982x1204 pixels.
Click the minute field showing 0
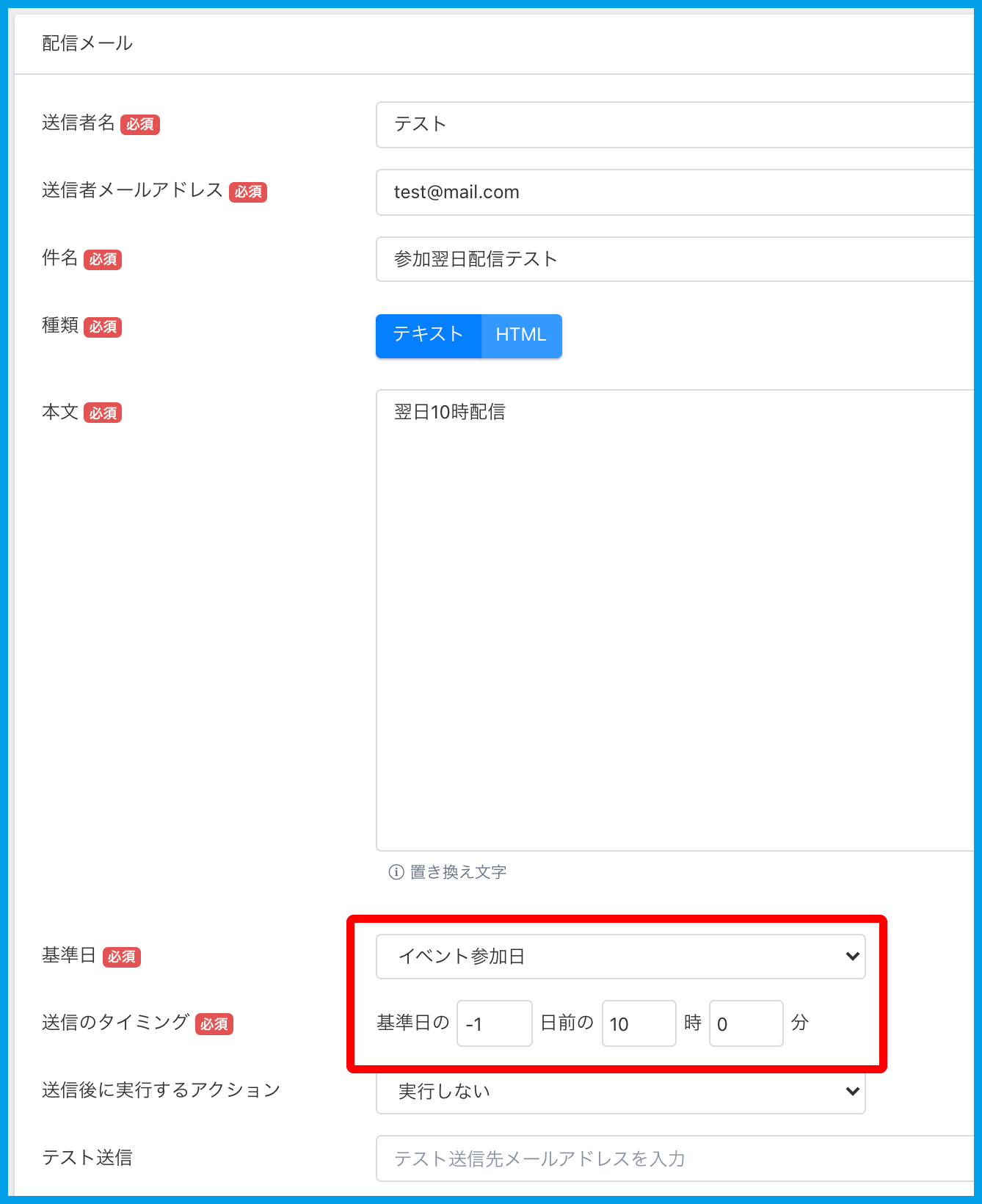[x=746, y=1023]
